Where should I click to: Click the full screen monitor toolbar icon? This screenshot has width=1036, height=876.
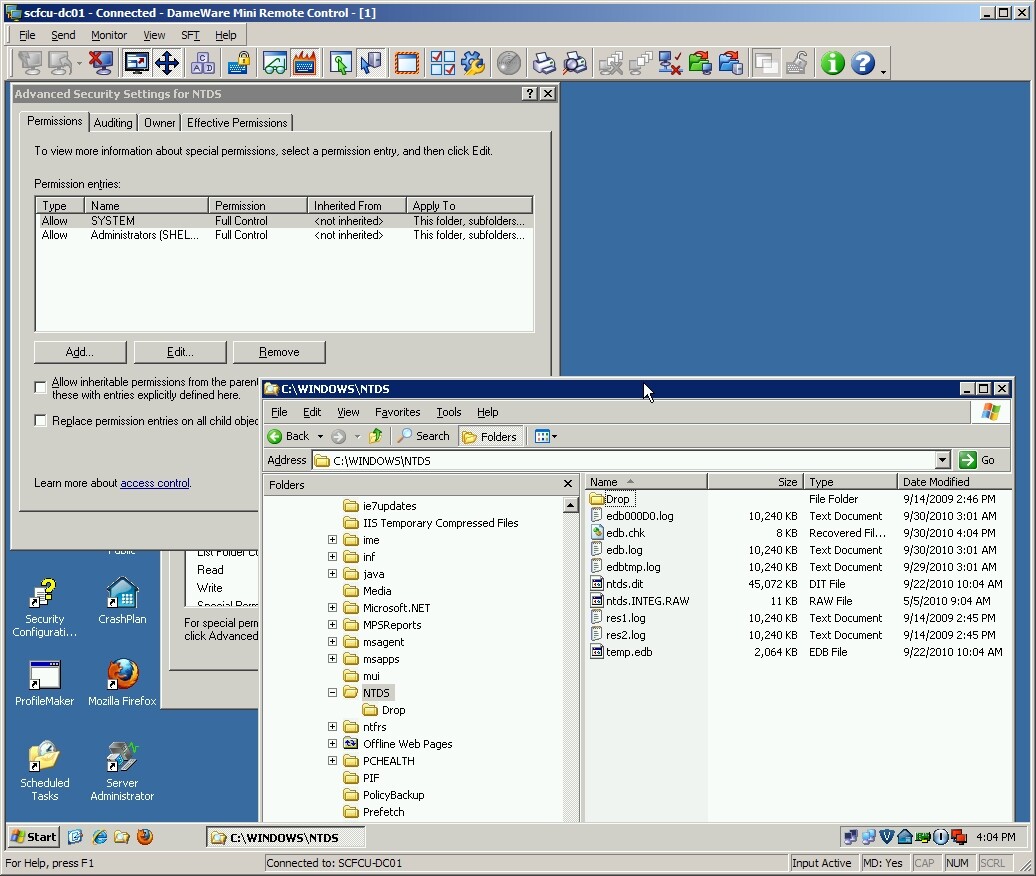coord(135,62)
